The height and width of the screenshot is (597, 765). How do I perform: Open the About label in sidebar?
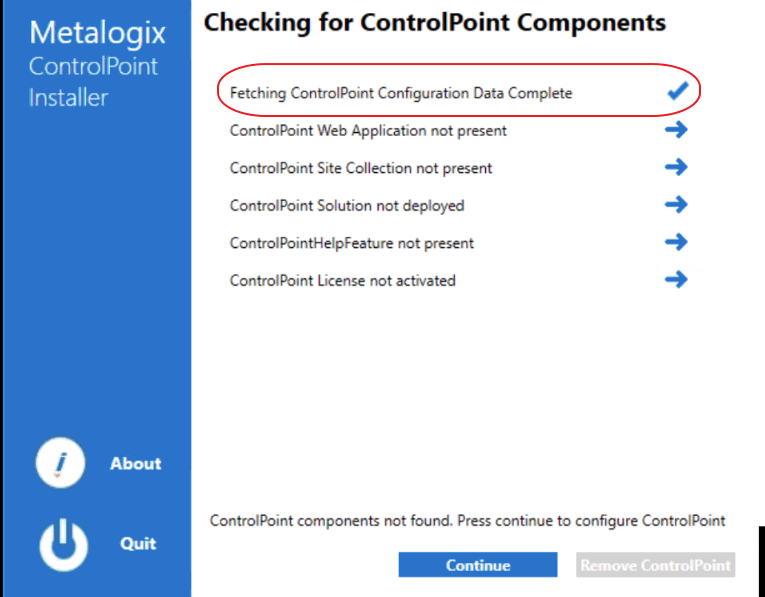tap(136, 464)
